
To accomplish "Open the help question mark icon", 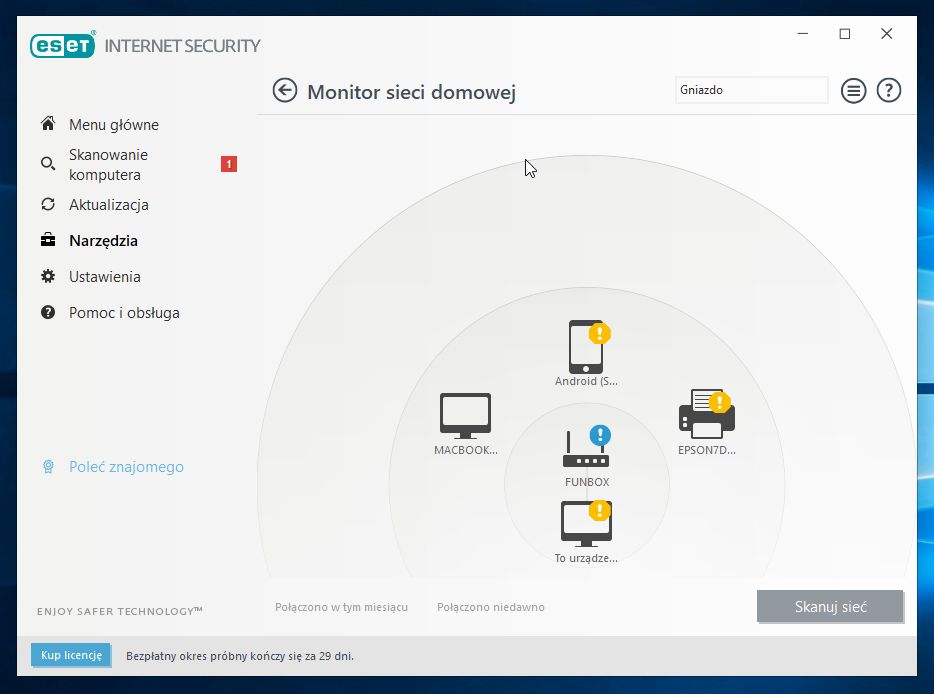I will [888, 91].
